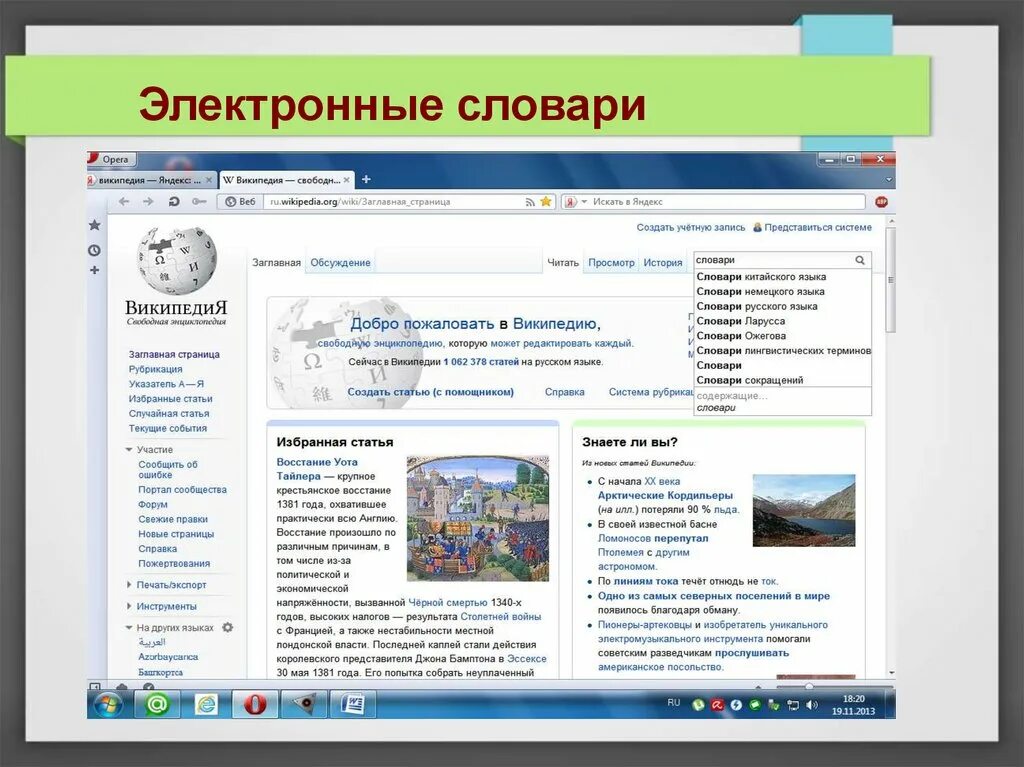Open Случайная статья sidebar link
The width and height of the screenshot is (1024, 767).
click(169, 414)
